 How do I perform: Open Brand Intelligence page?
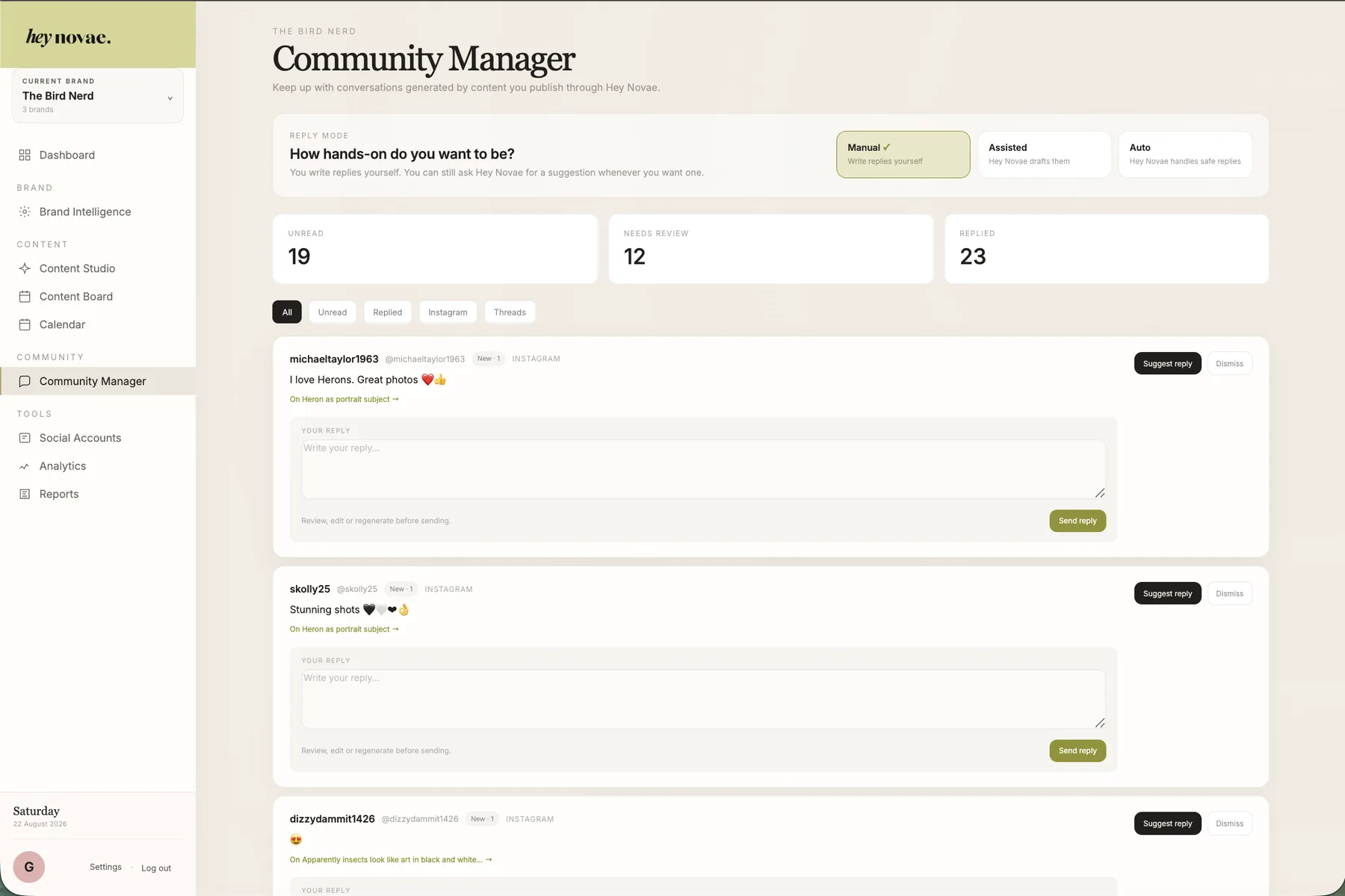pos(98,211)
